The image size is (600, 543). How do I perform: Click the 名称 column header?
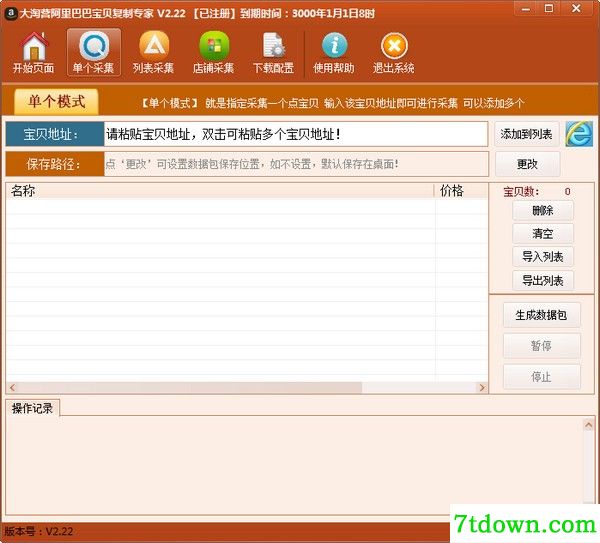click(x=220, y=191)
